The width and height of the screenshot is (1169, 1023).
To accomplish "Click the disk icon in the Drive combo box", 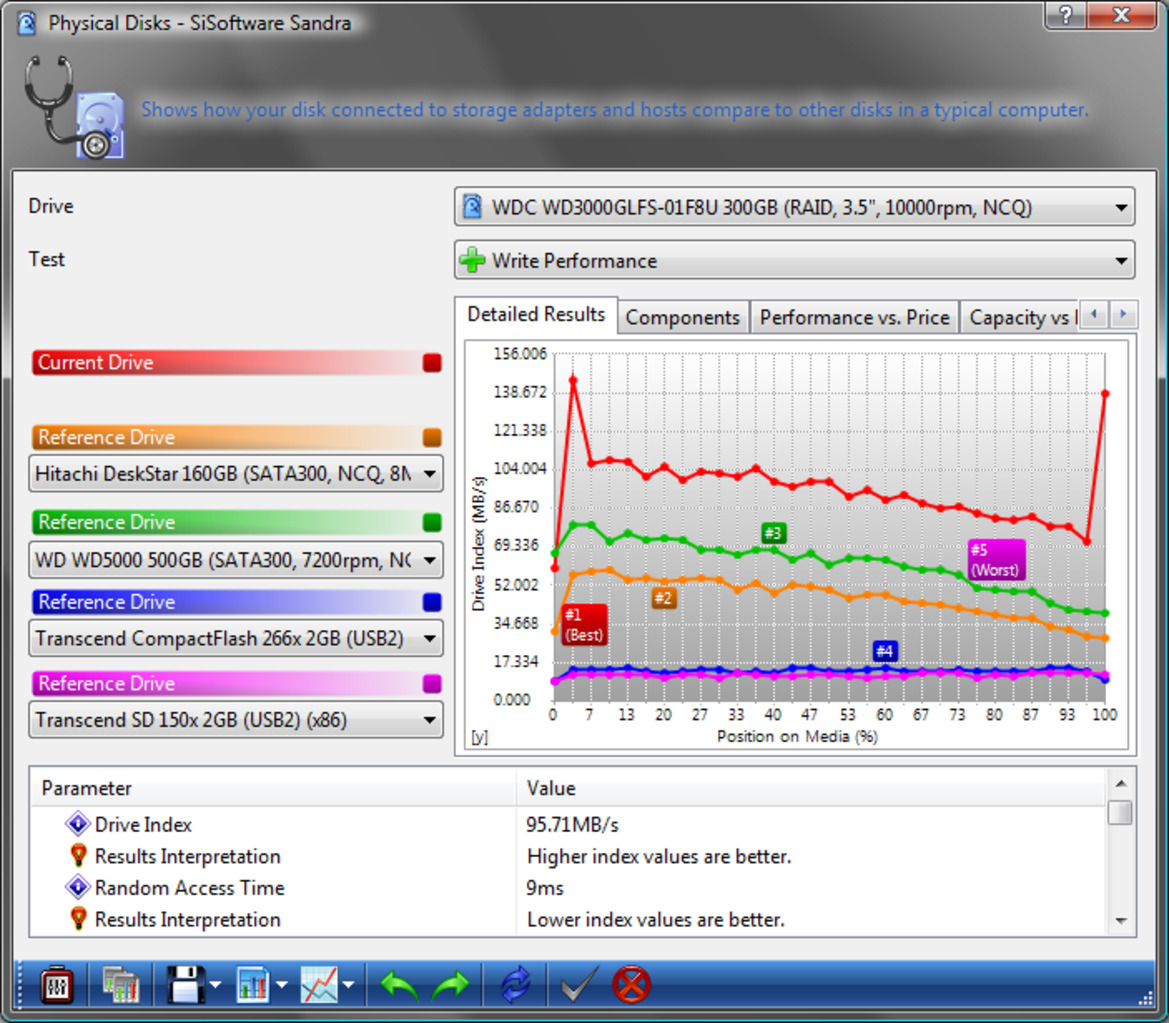I will (x=472, y=207).
